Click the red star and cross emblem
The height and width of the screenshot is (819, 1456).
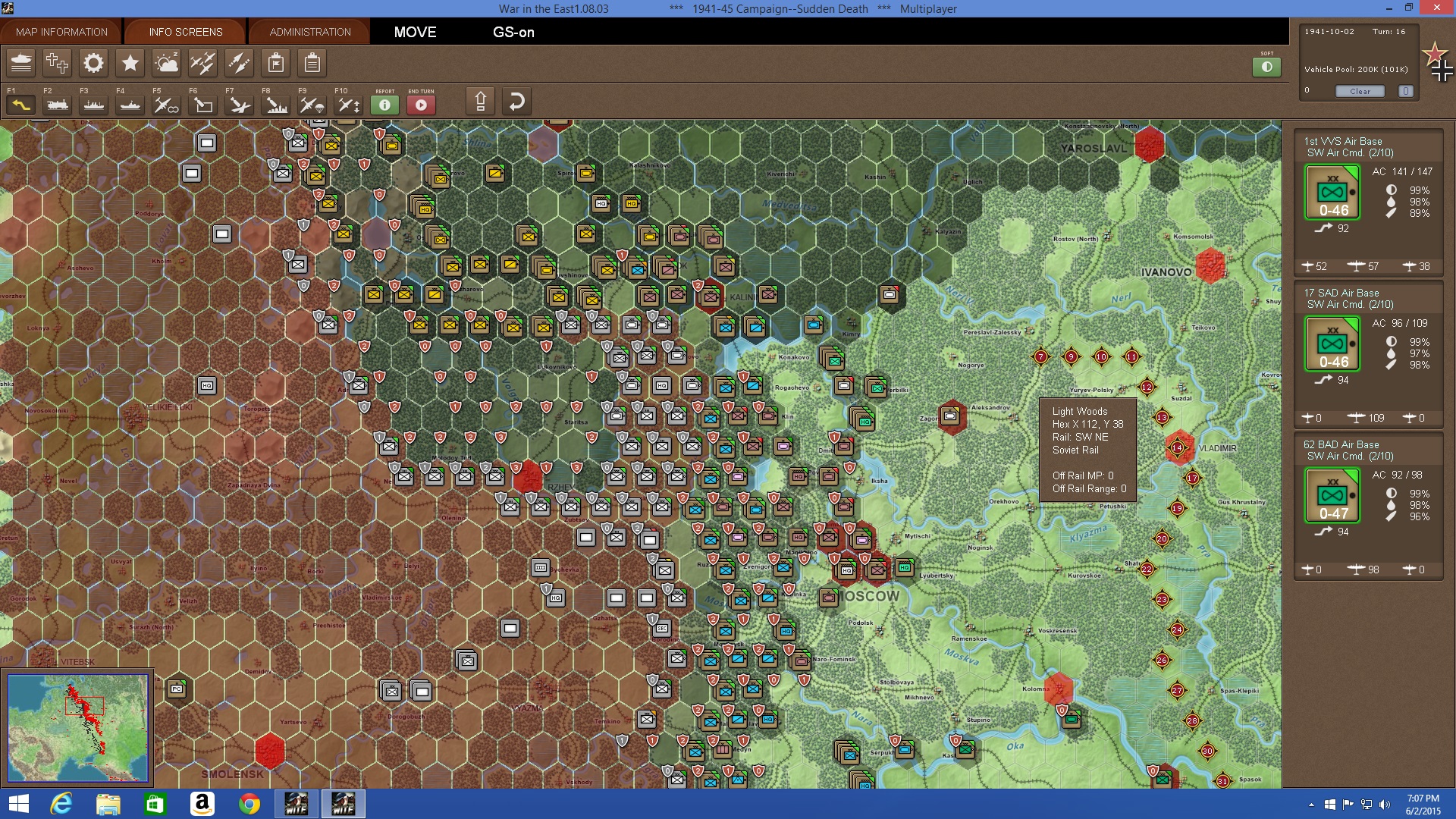coord(1438,62)
